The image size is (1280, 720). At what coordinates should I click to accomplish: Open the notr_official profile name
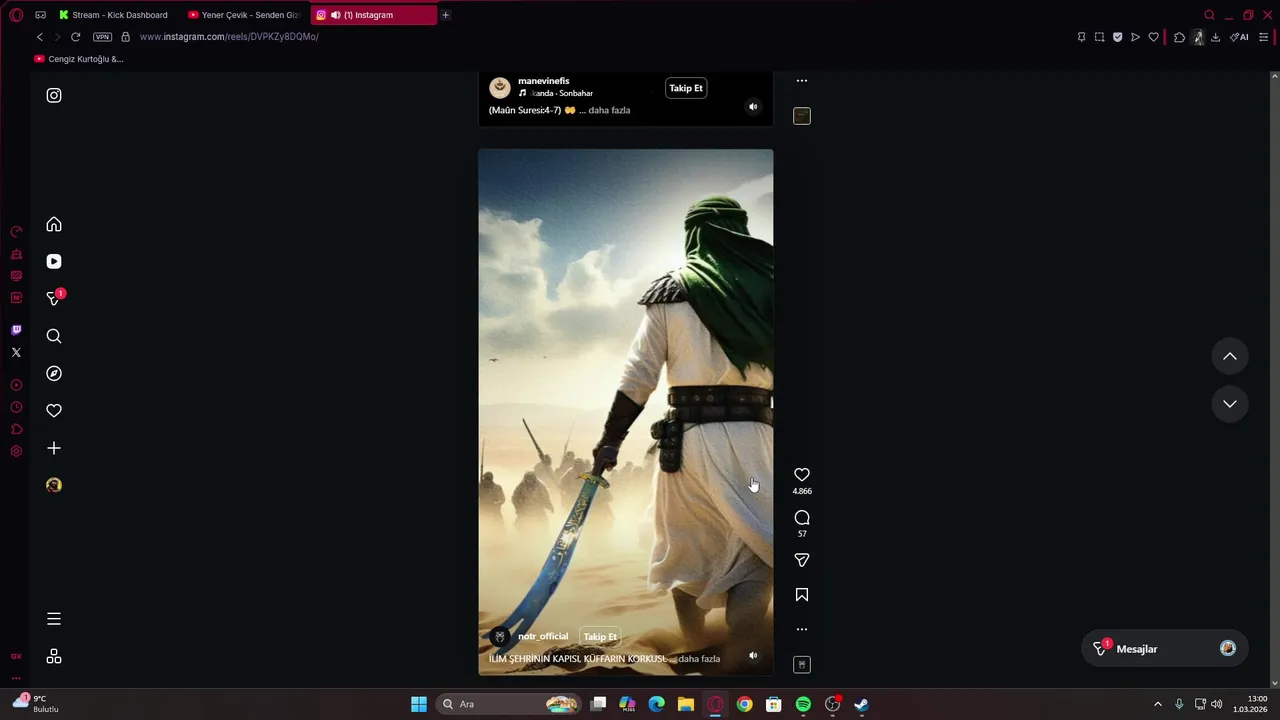[x=543, y=637]
